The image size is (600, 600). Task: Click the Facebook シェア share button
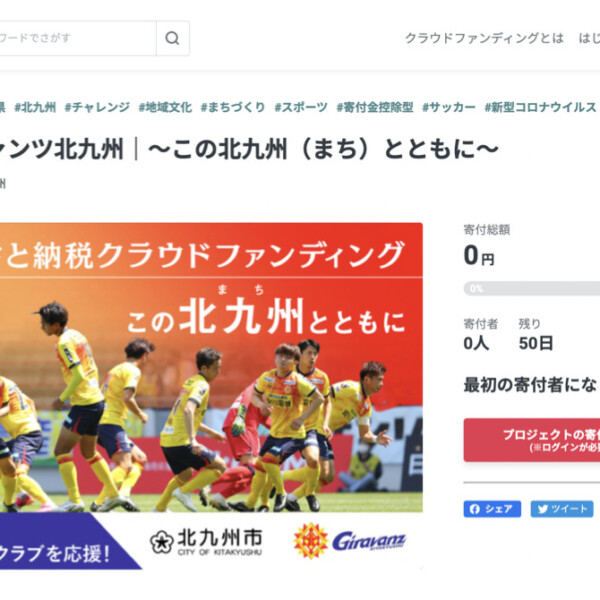pos(492,509)
